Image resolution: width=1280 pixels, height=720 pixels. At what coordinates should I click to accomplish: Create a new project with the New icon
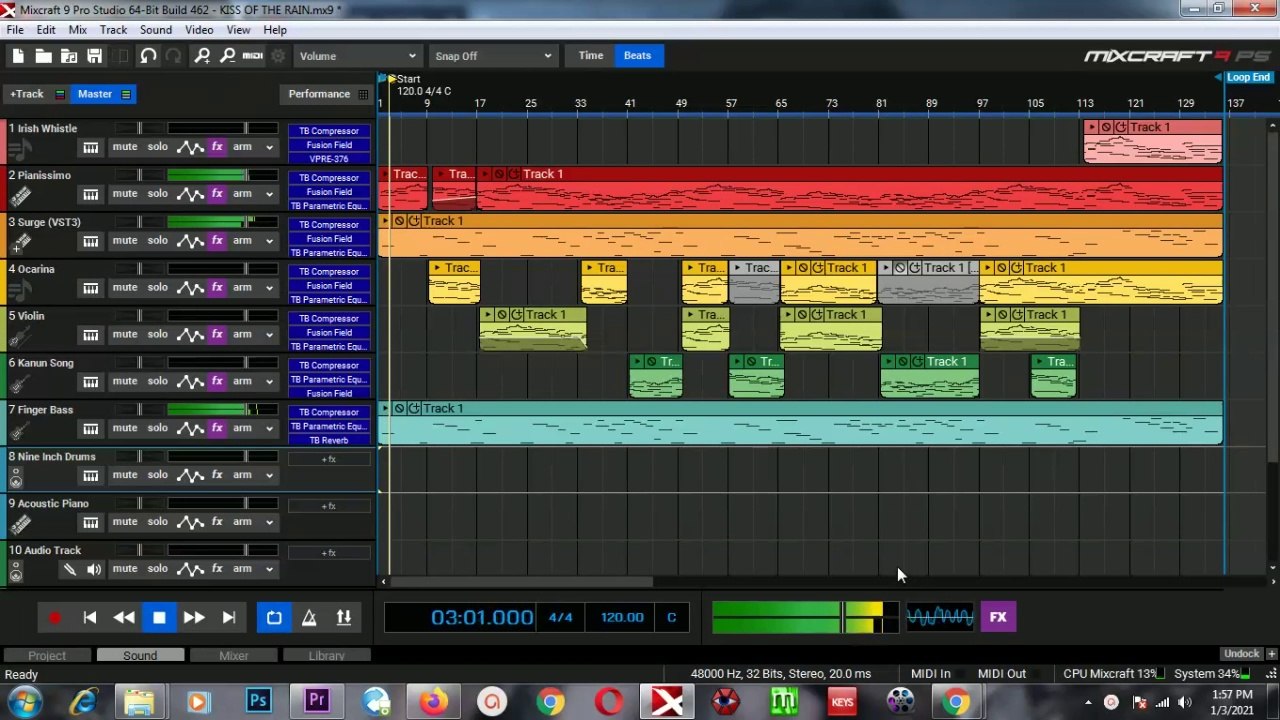point(17,56)
